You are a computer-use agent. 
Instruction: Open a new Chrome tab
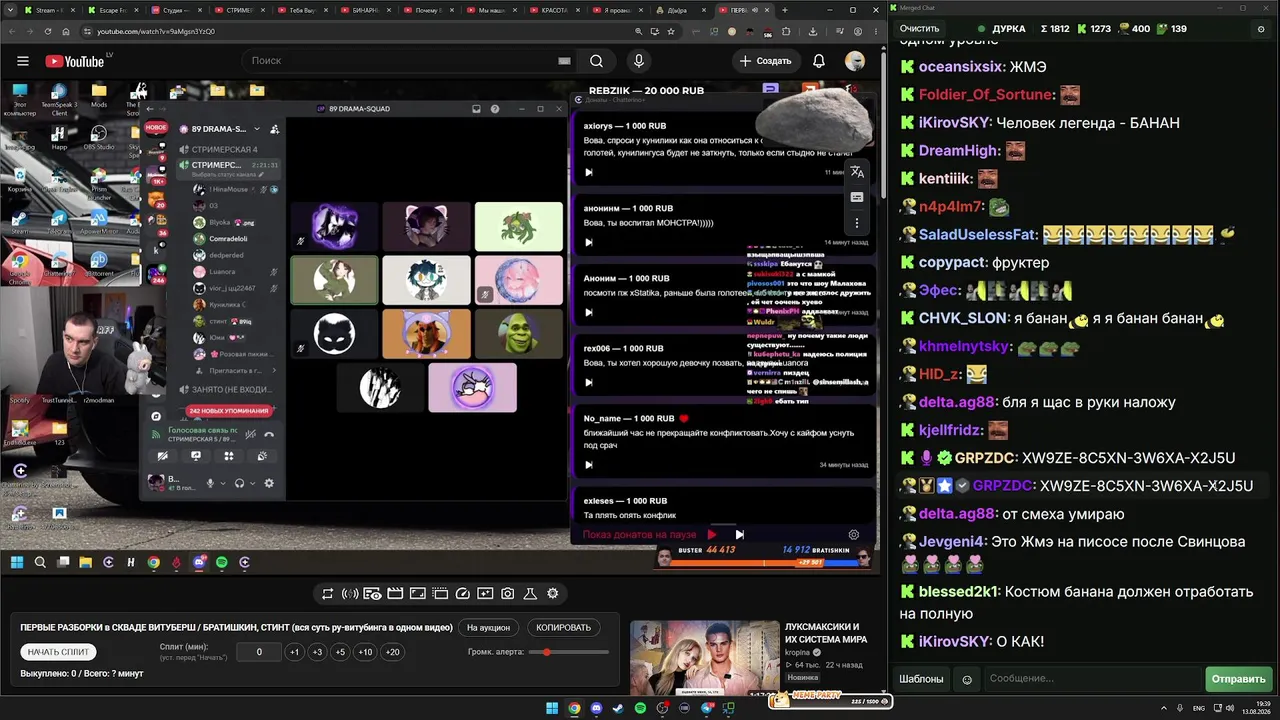pos(784,10)
